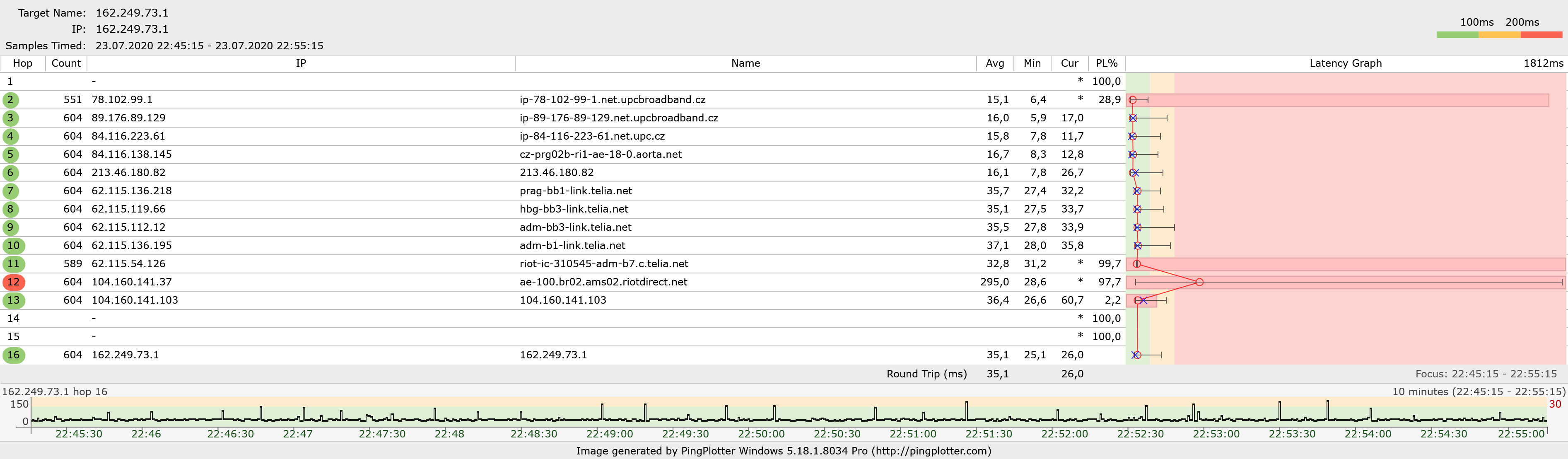This screenshot has width=1568, height=459.
Task: Click the green hop 16 circle icon
Action: coord(13,355)
